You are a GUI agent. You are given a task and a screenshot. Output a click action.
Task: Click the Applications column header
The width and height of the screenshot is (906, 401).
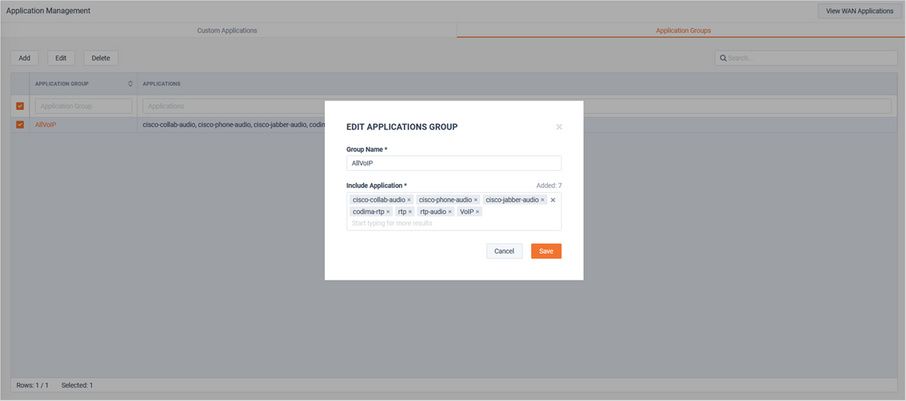point(162,84)
